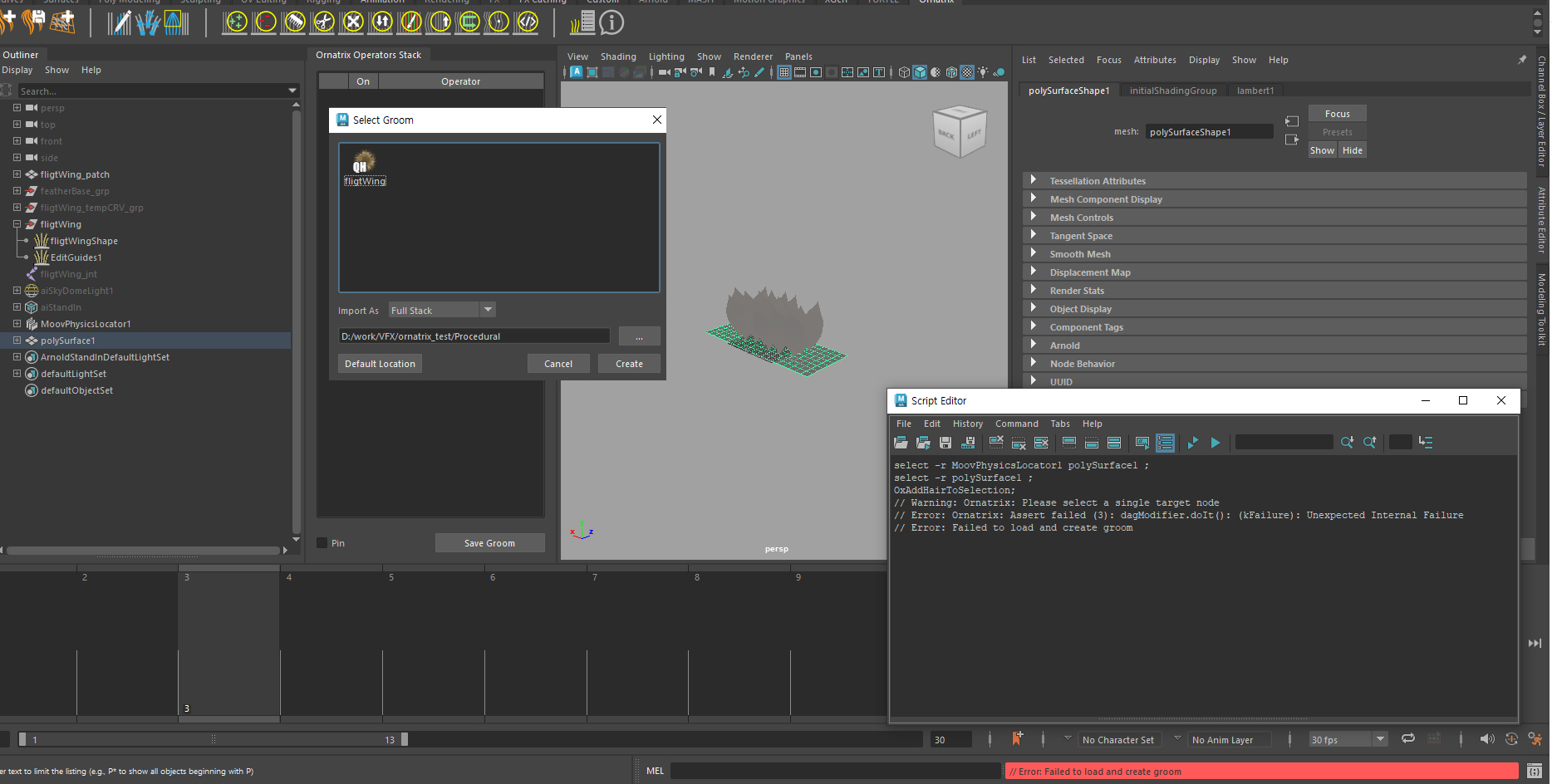Toggle the Pin checkbox
Image resolution: width=1552 pixels, height=784 pixels.
(322, 543)
